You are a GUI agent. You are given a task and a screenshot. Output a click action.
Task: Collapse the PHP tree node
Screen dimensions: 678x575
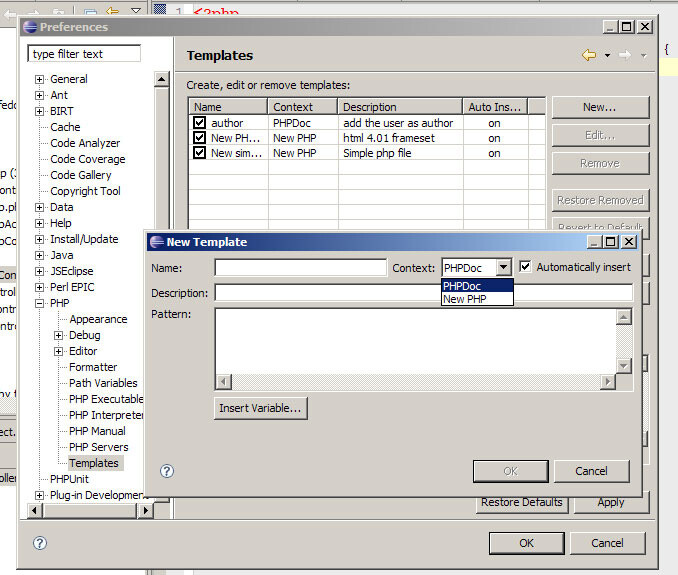click(39, 303)
